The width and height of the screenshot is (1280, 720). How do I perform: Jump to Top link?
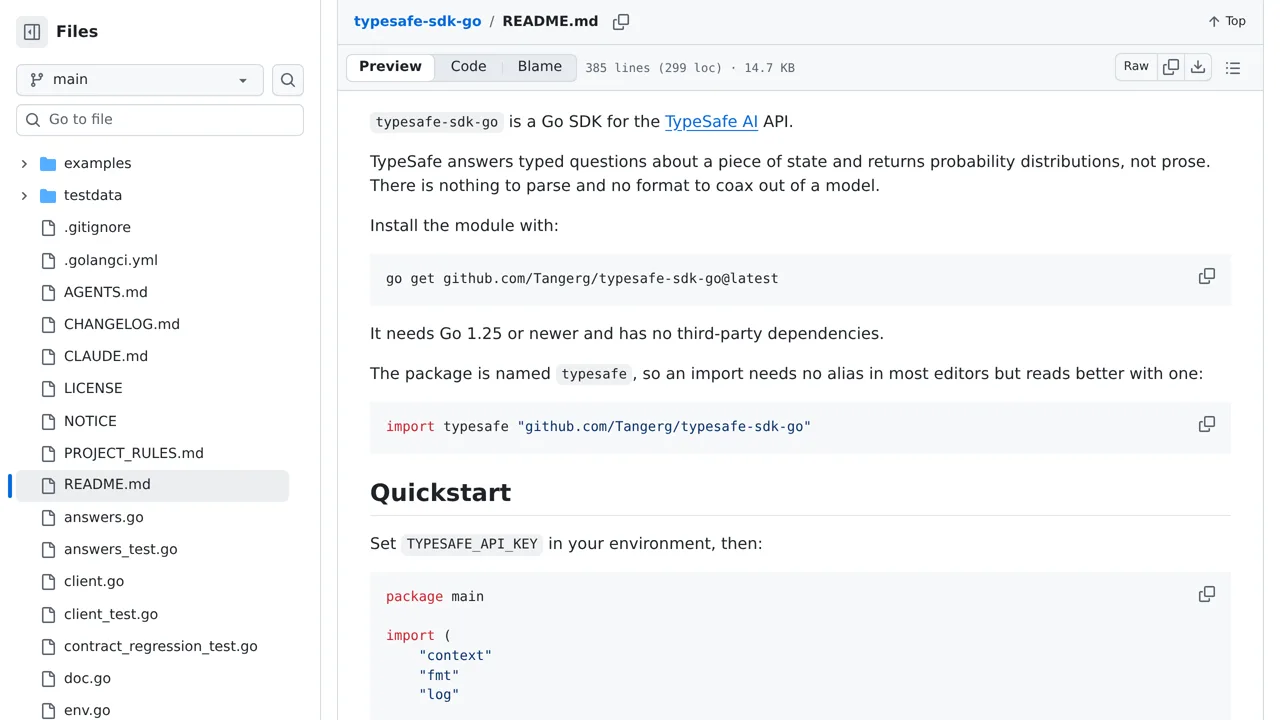click(1227, 21)
